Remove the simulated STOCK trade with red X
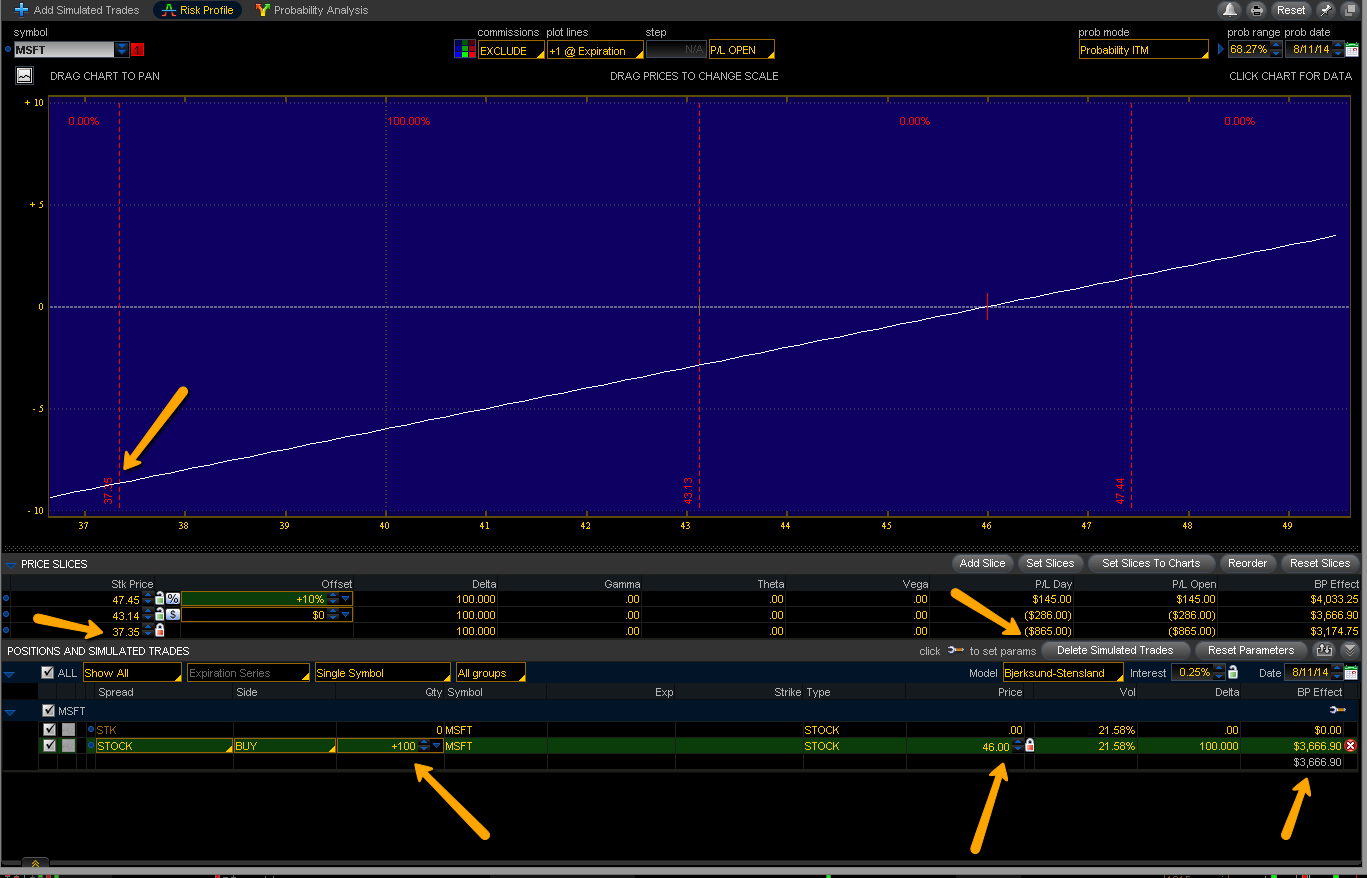This screenshot has width=1367, height=878. point(1351,746)
